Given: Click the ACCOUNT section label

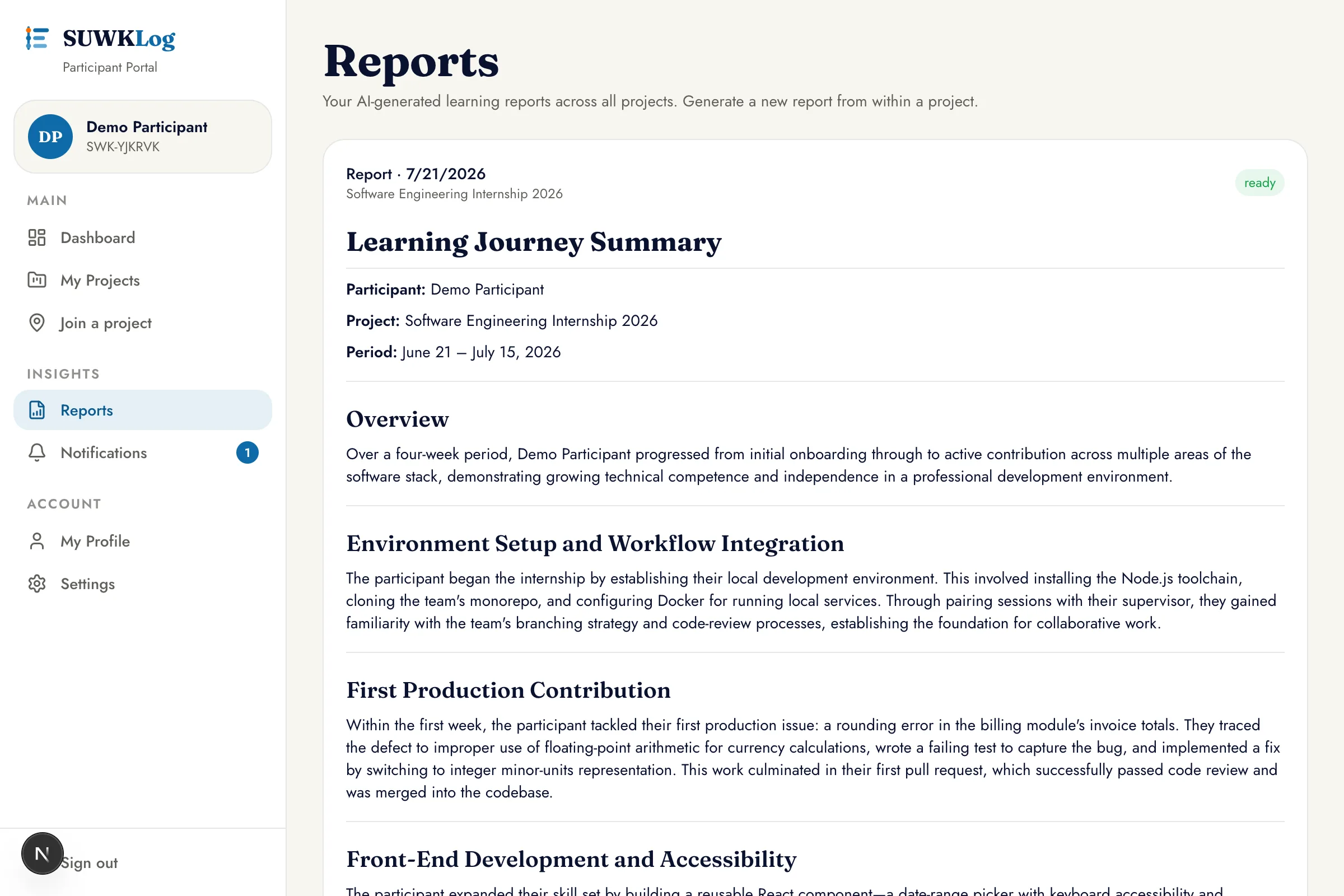Looking at the screenshot, I should (64, 504).
